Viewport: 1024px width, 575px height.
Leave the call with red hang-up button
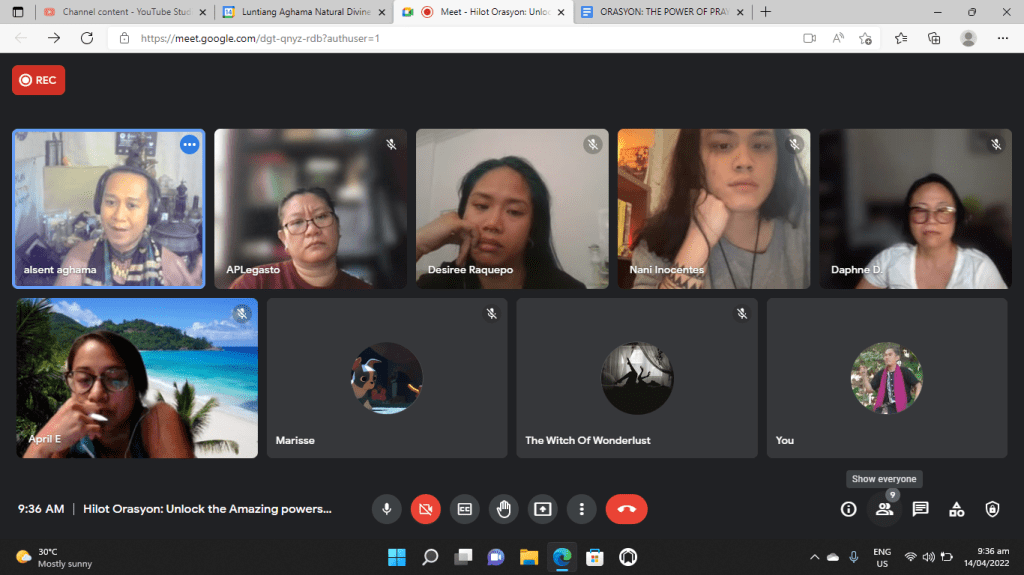point(626,509)
